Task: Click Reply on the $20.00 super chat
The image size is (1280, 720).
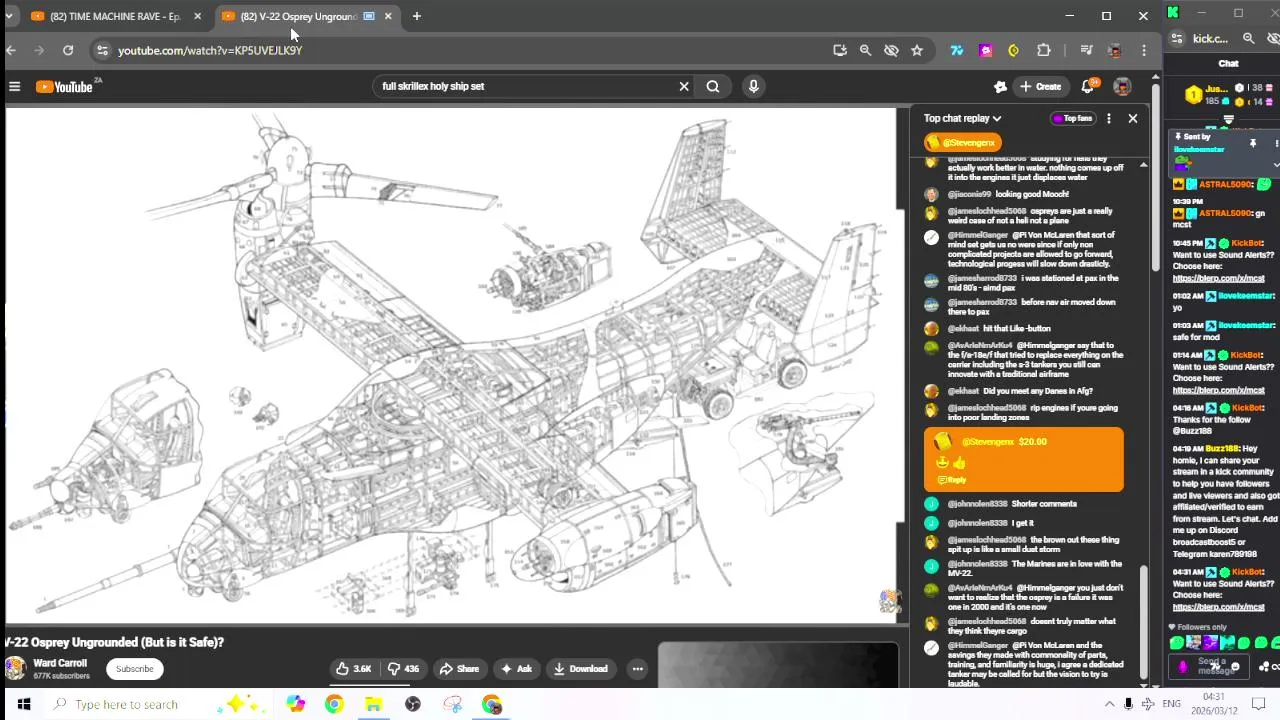Action: point(951,480)
